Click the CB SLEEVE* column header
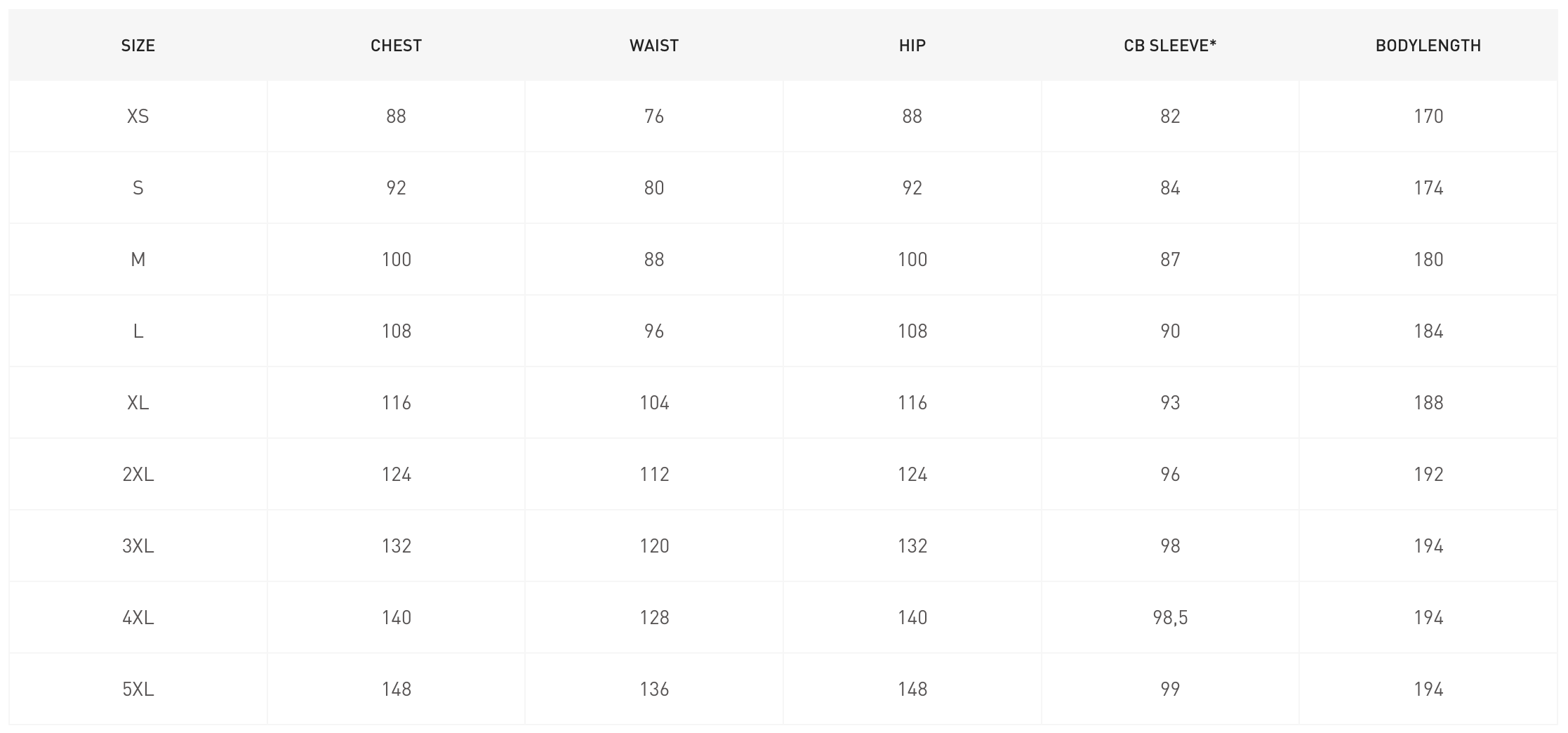Image resolution: width=1568 pixels, height=733 pixels. pyautogui.click(x=1170, y=46)
